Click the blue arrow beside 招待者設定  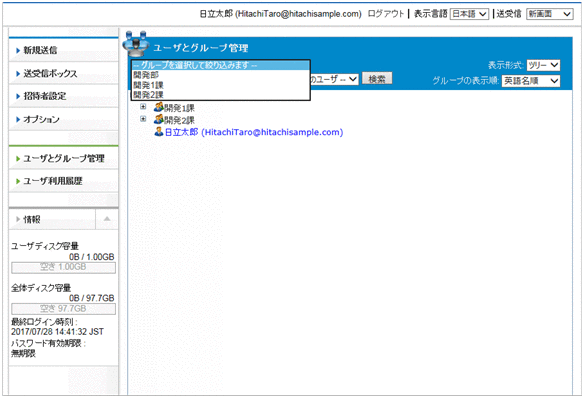(x=18, y=96)
